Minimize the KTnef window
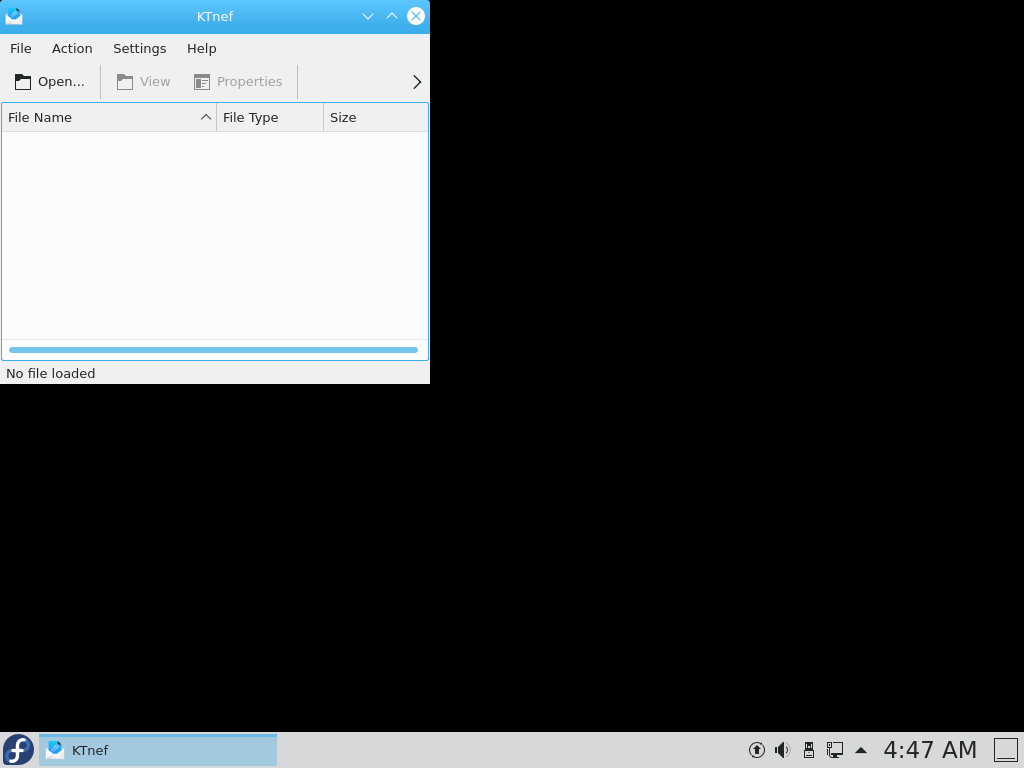1024x768 pixels. 368,16
